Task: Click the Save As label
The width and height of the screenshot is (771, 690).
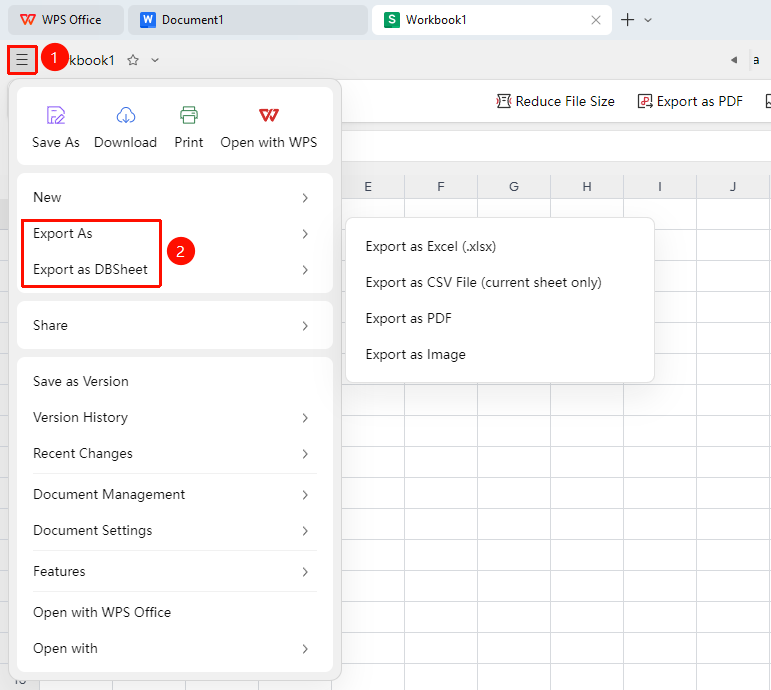Action: [x=56, y=142]
